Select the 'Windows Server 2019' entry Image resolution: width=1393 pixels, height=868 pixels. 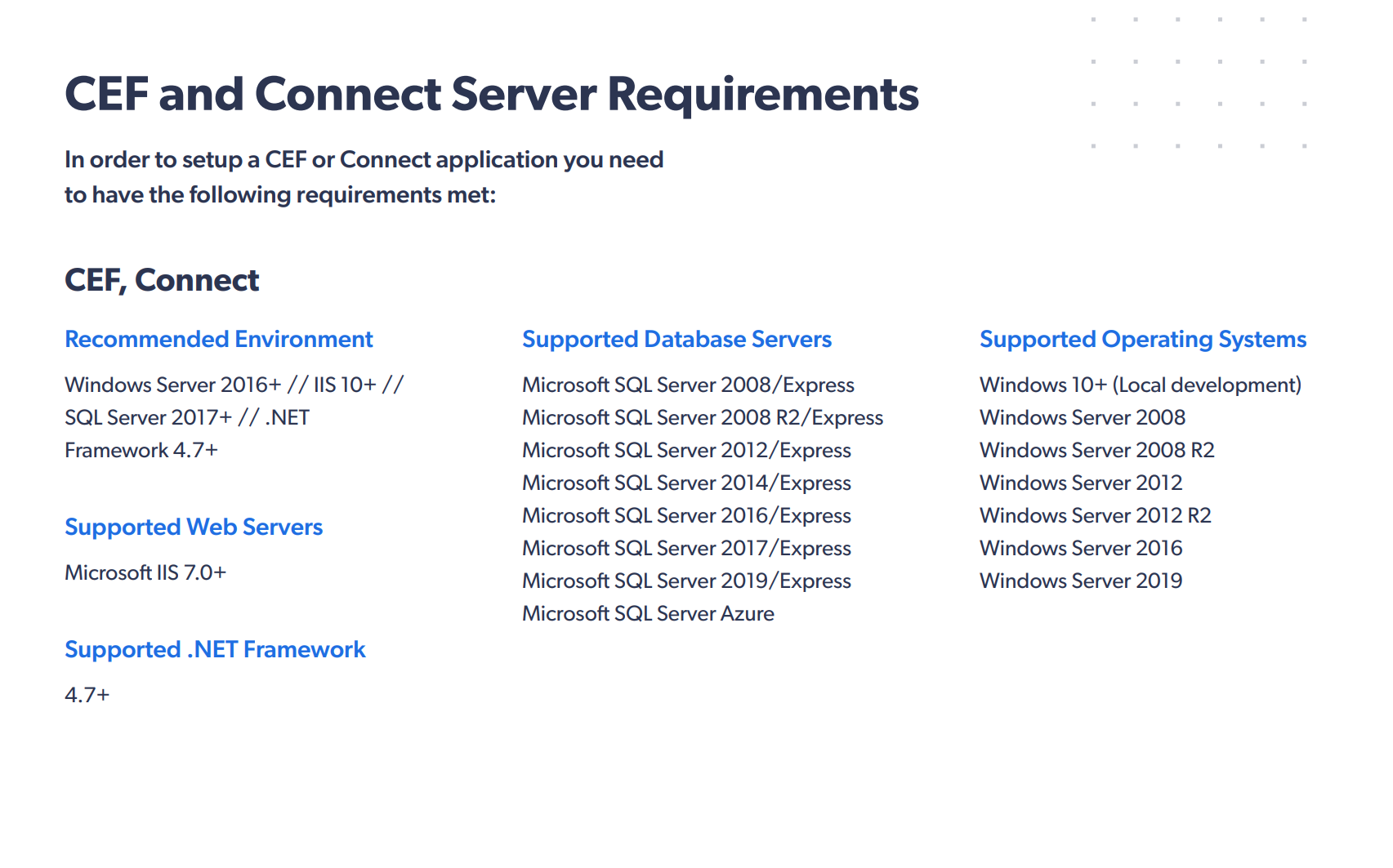[x=1081, y=581]
